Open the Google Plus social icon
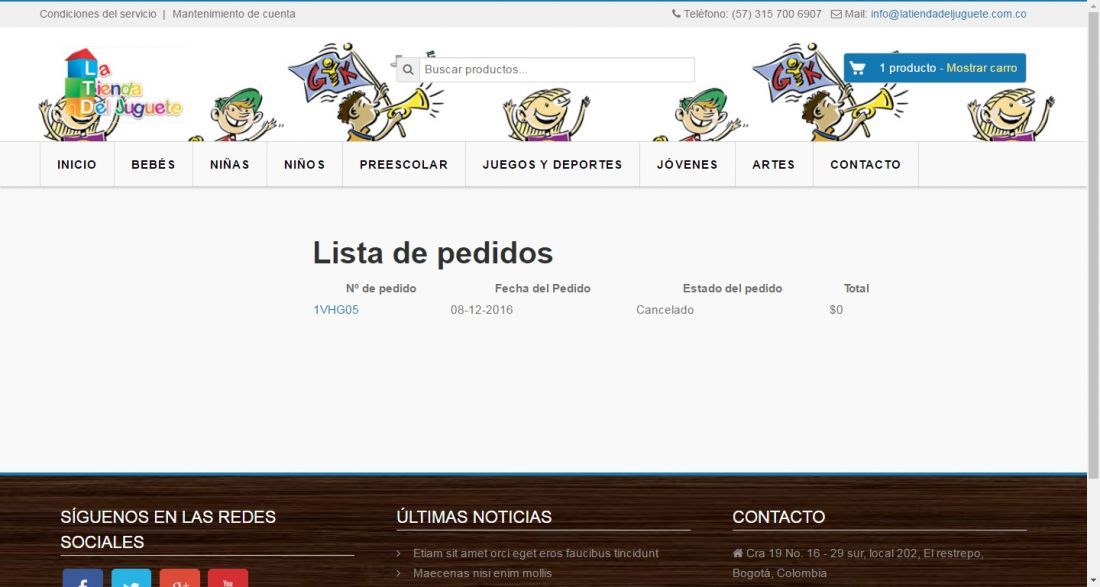This screenshot has height=587, width=1100. [x=180, y=579]
